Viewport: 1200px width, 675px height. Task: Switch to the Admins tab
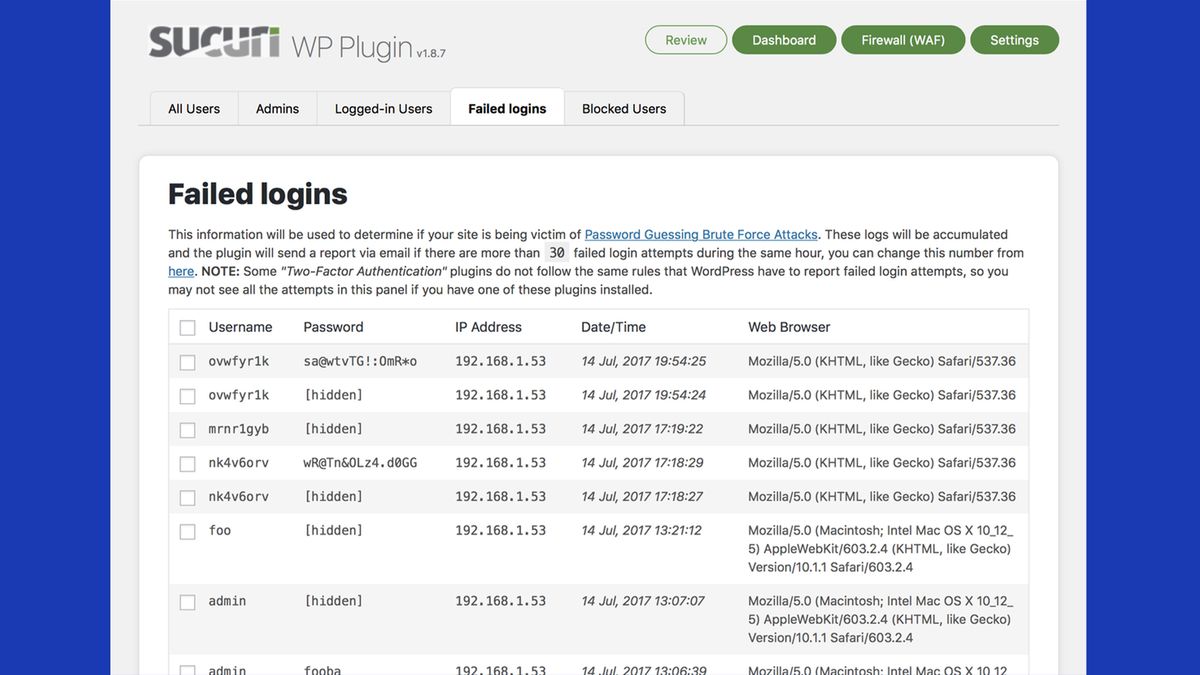pos(277,108)
